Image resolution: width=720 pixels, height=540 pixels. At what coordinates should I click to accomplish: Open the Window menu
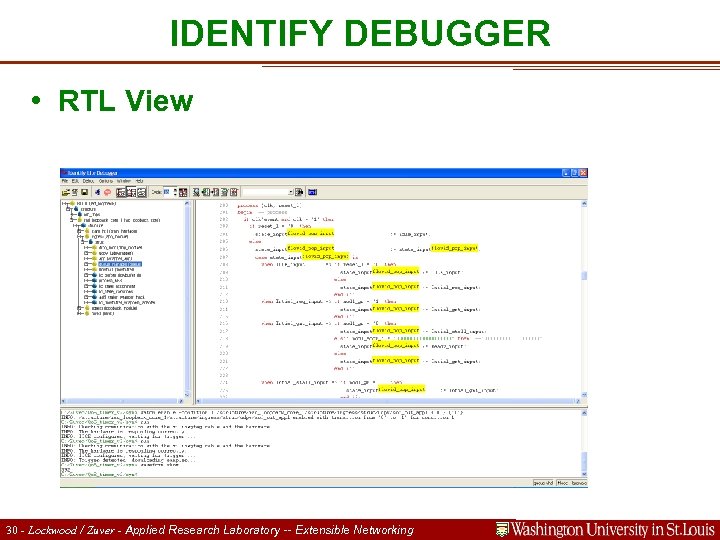coord(124,181)
